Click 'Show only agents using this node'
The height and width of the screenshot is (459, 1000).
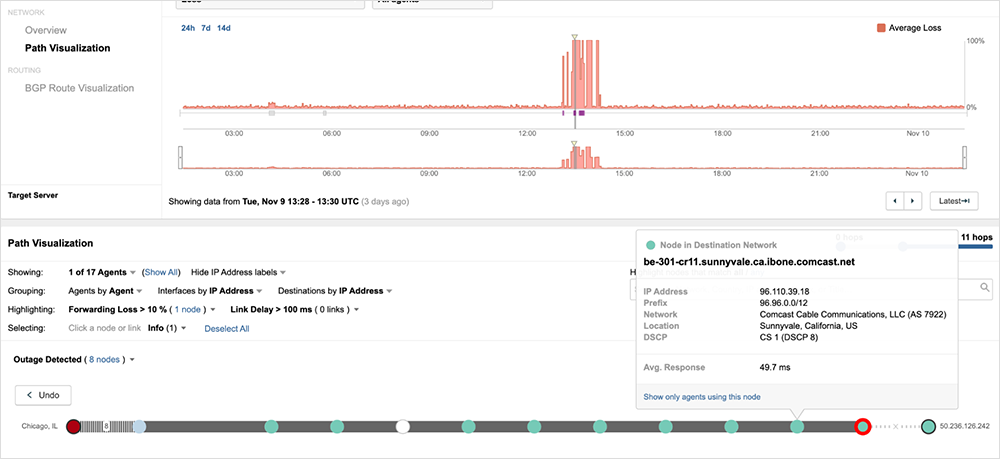click(x=702, y=397)
